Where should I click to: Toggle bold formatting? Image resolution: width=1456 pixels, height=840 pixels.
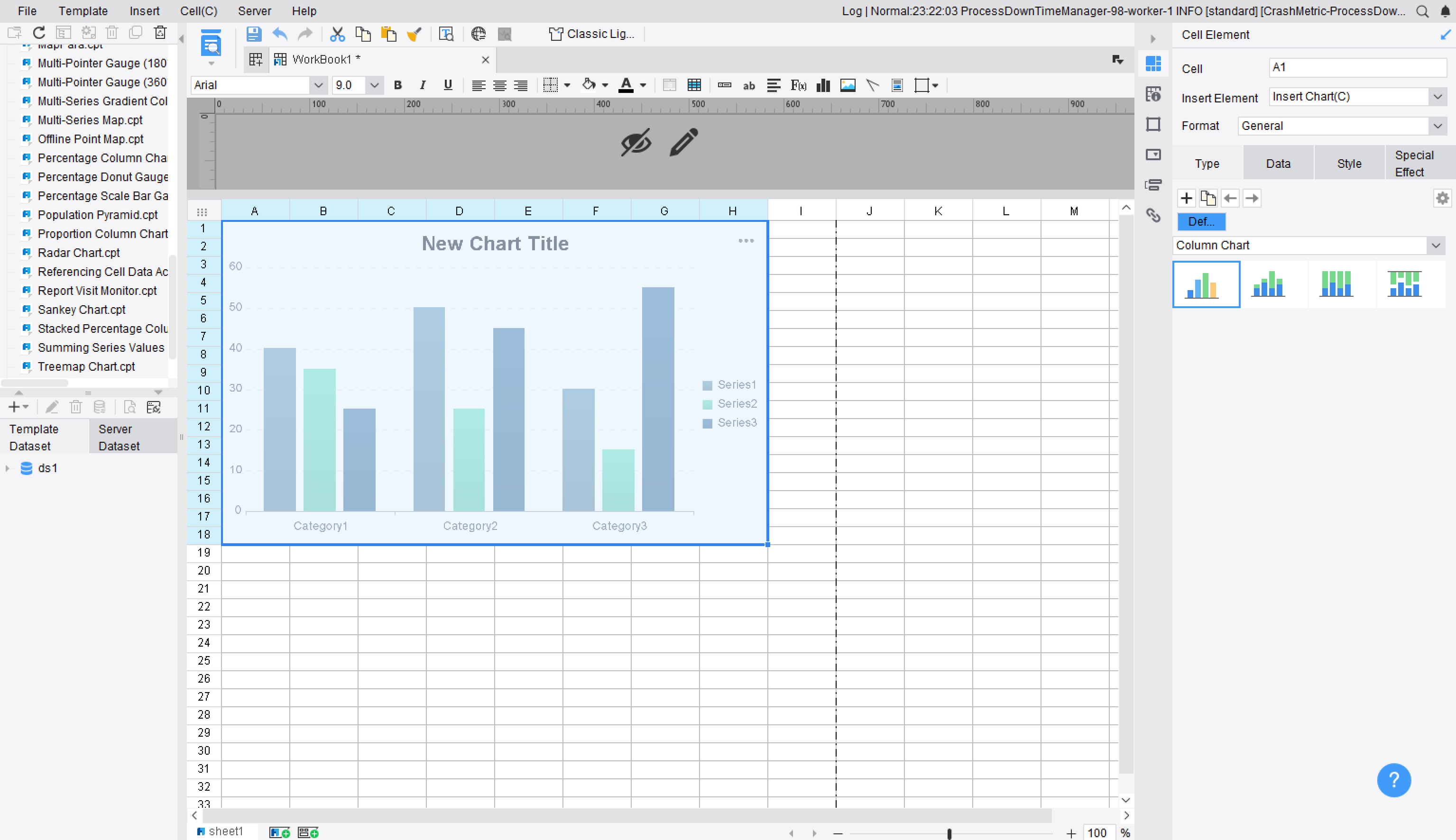click(397, 85)
